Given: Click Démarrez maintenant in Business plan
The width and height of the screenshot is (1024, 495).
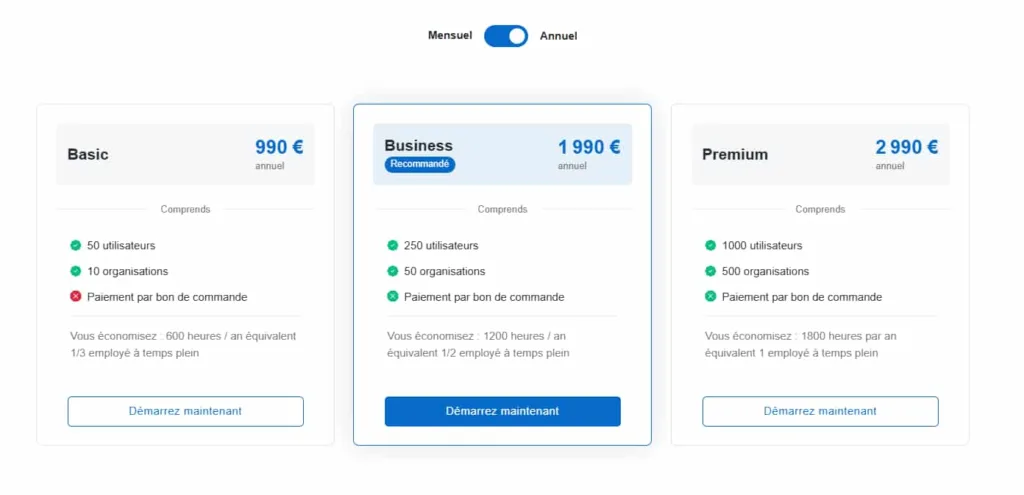Looking at the screenshot, I should click(502, 411).
